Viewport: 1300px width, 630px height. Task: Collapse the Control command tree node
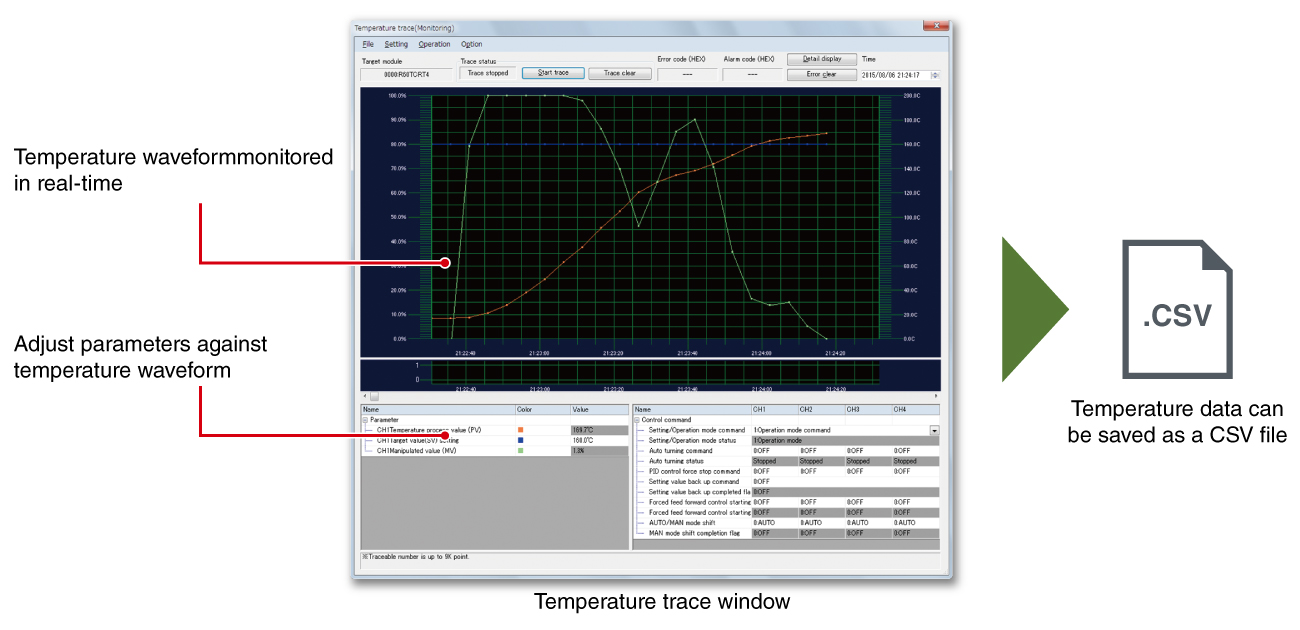coord(637,419)
